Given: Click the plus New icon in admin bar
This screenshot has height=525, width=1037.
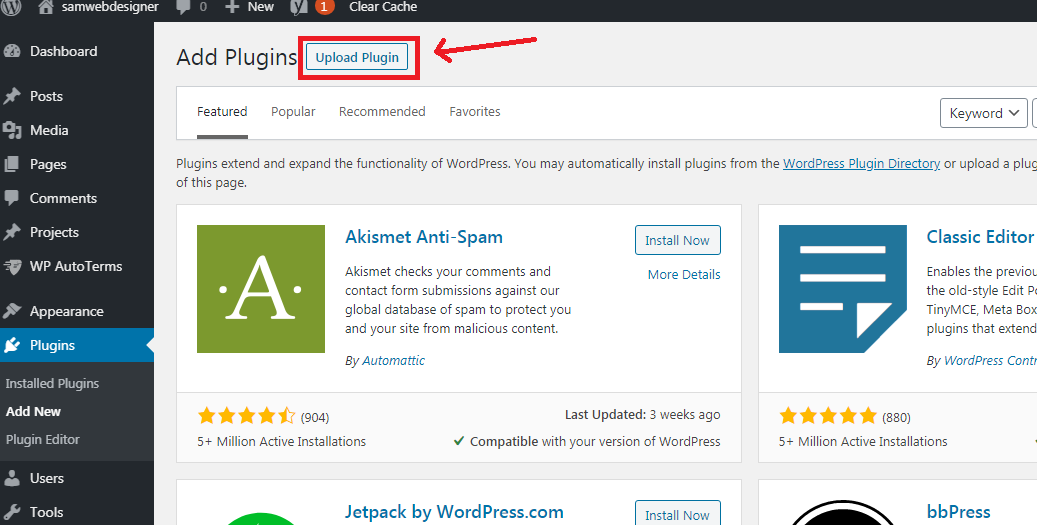Looking at the screenshot, I should [231, 7].
